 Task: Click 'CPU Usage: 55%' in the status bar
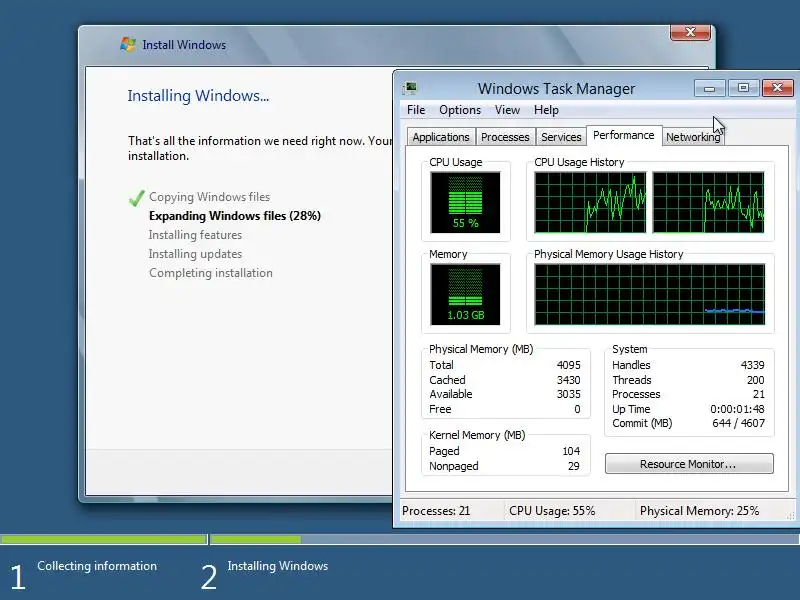(x=552, y=511)
